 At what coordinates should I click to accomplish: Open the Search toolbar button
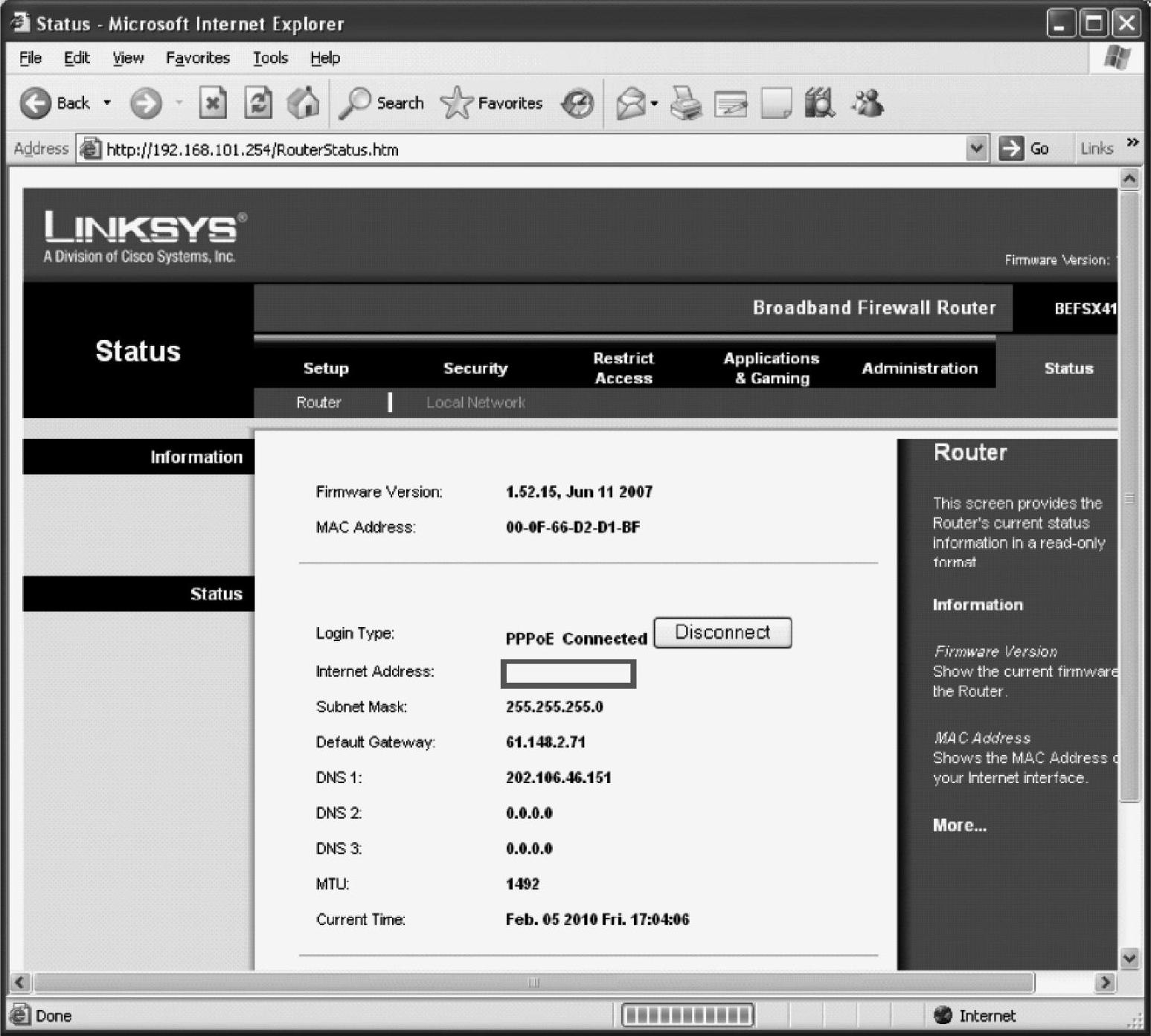point(382,103)
